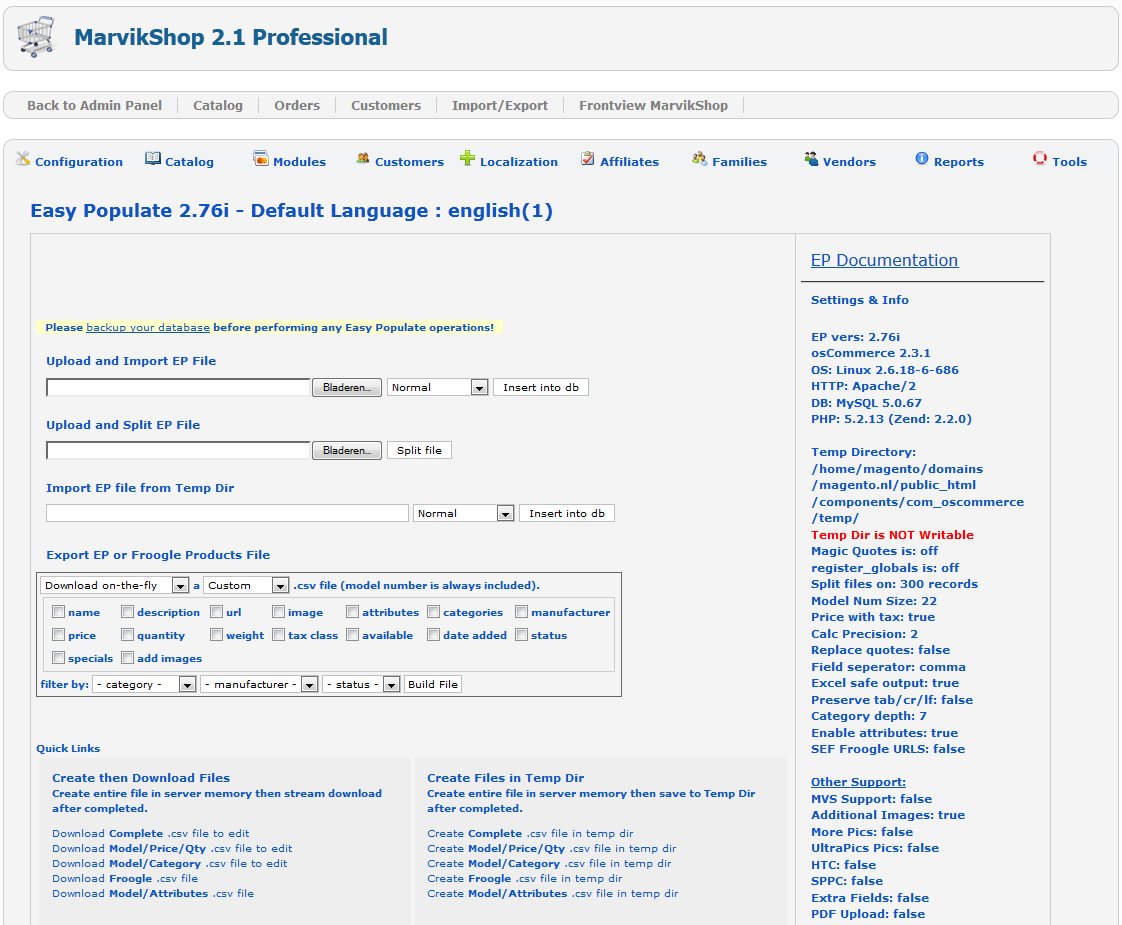Go Back to Admin Panel
The image size is (1122, 925).
[x=94, y=105]
